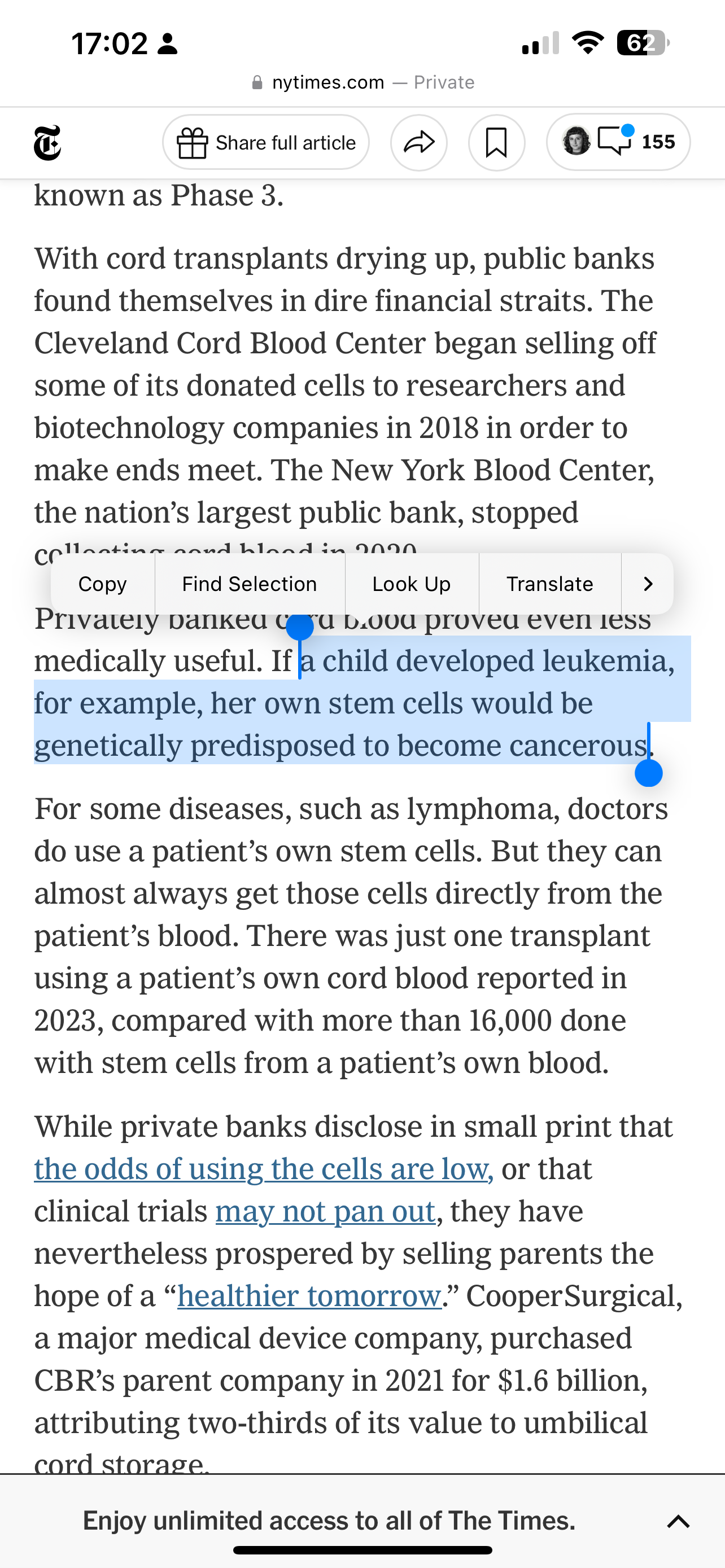
Task: Tap the gift icon for sharing
Action: point(193,143)
